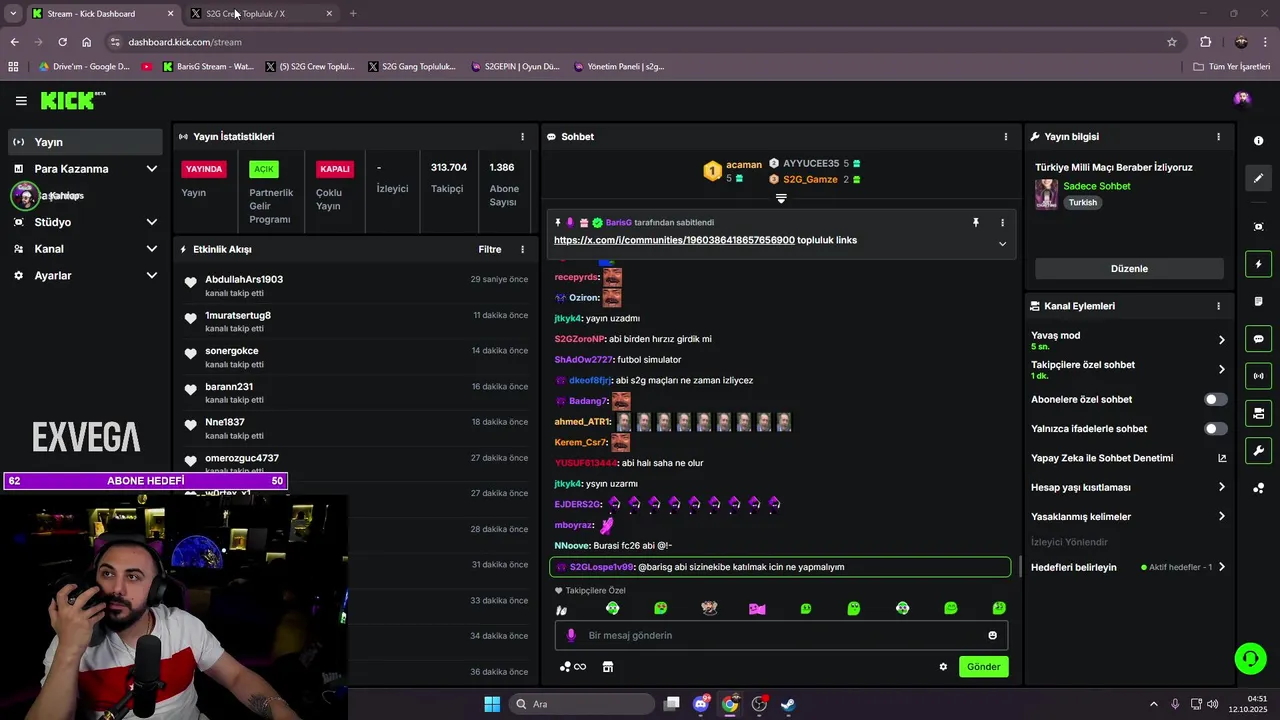Open Drive'ım bookmark

tap(85, 67)
